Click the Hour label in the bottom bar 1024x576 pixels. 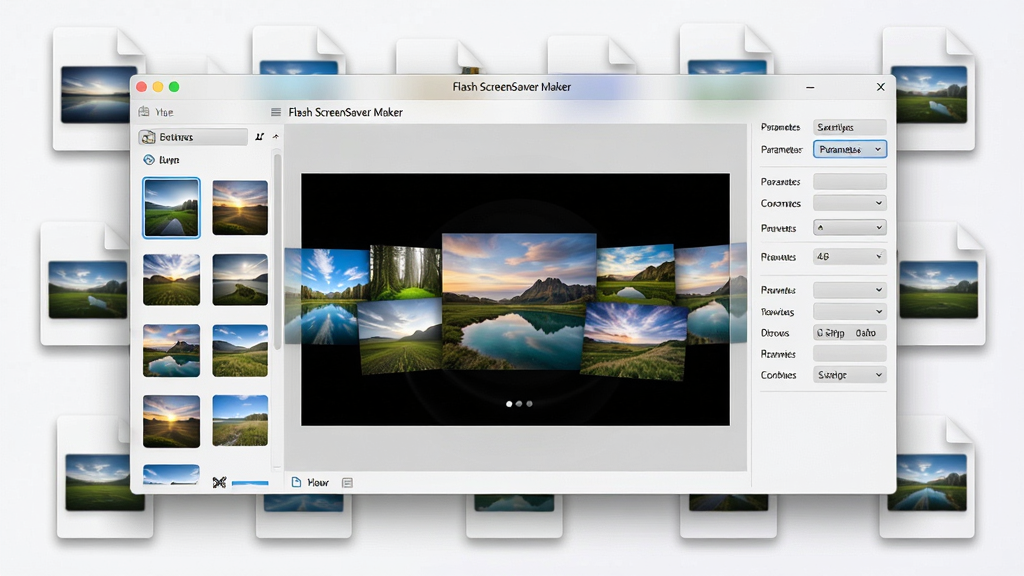318,483
